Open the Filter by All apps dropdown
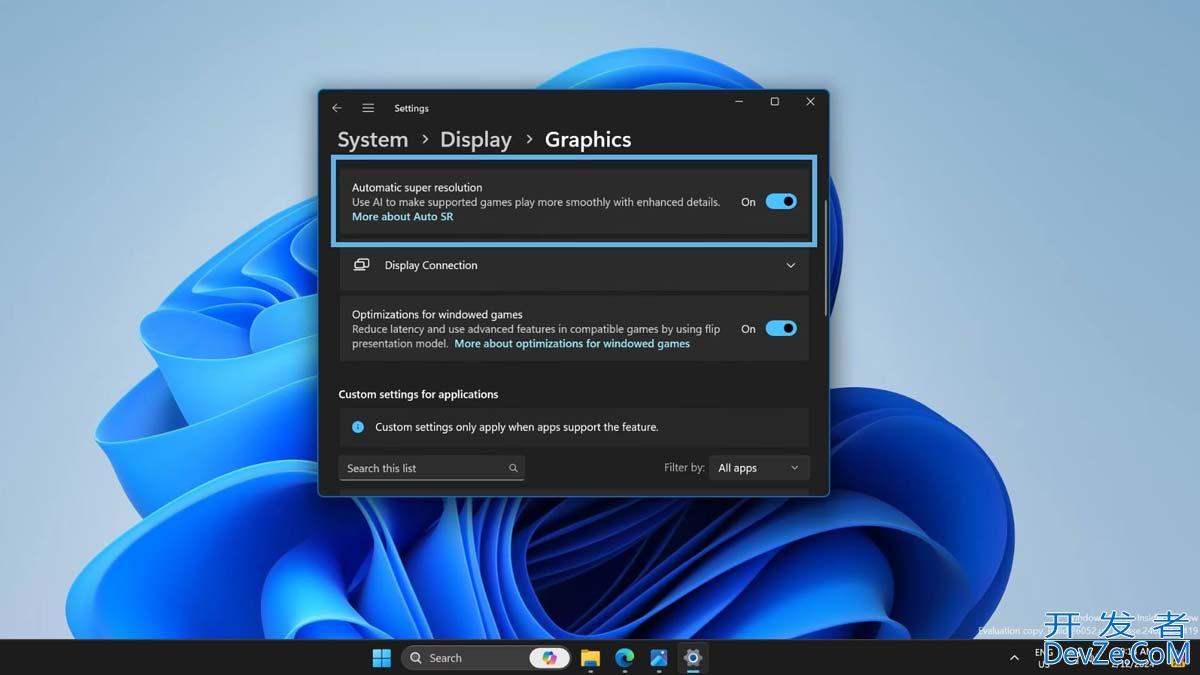1200x675 pixels. tap(759, 468)
